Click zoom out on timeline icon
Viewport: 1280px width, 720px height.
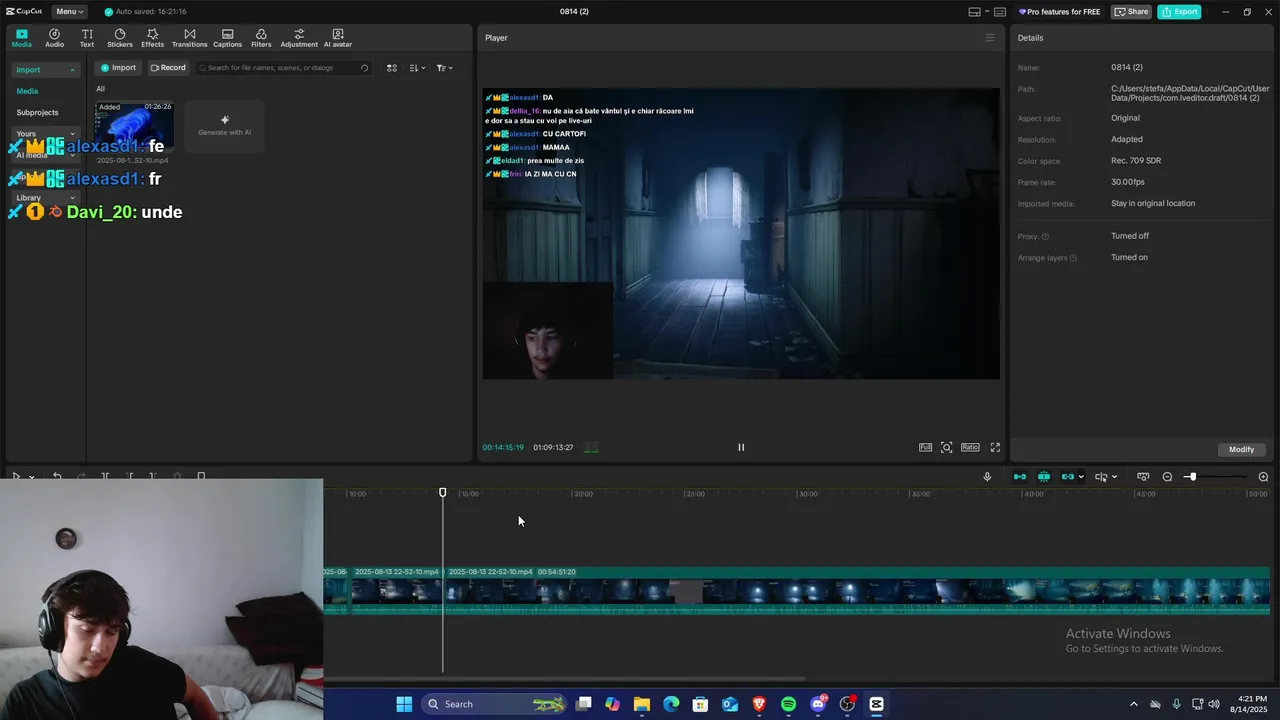point(1167,477)
